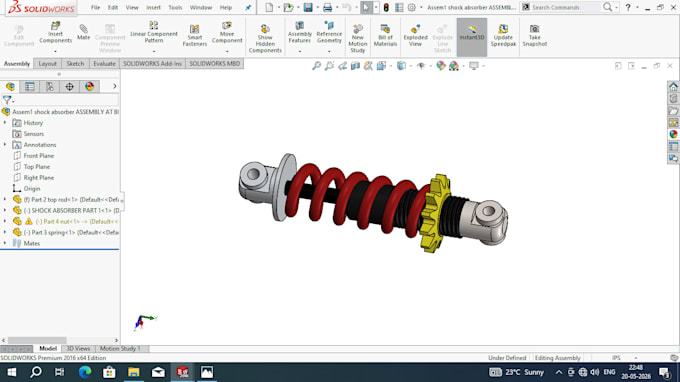This screenshot has width=680, height=382.
Task: Open the FeatureManager design tree tab
Action: tap(10, 87)
